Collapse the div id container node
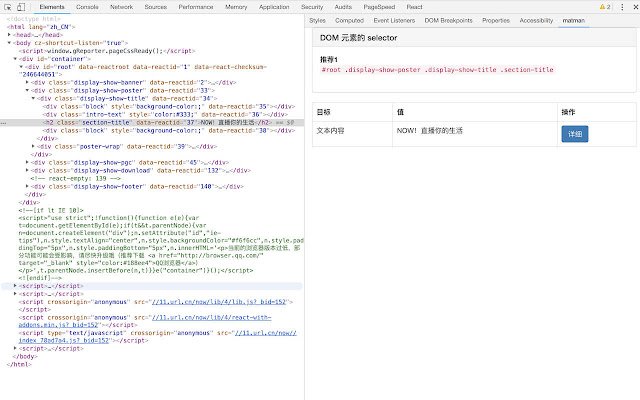Image resolution: width=640 pixels, height=400 pixels. point(15,59)
